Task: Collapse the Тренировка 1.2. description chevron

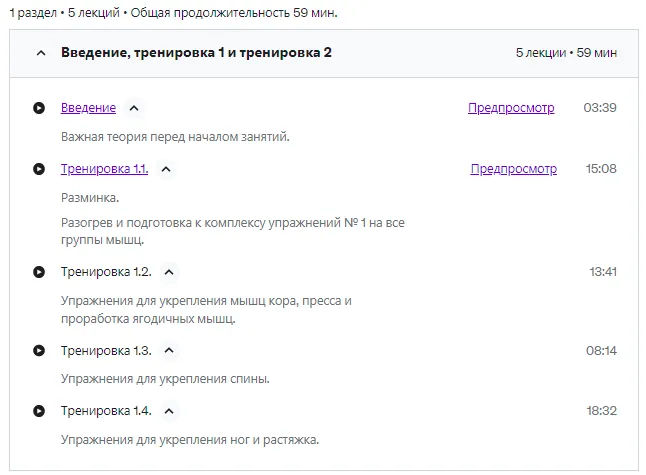Action: tap(169, 271)
